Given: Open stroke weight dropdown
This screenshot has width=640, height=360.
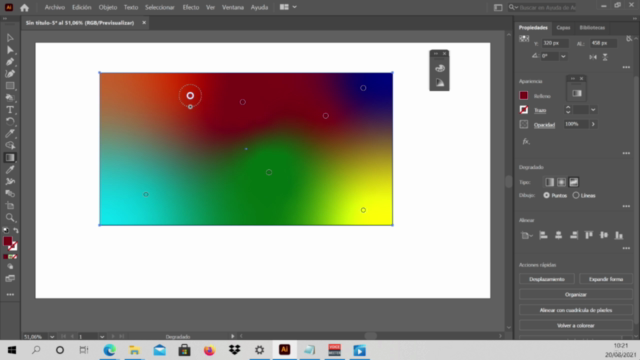Looking at the screenshot, I should pos(593,110).
